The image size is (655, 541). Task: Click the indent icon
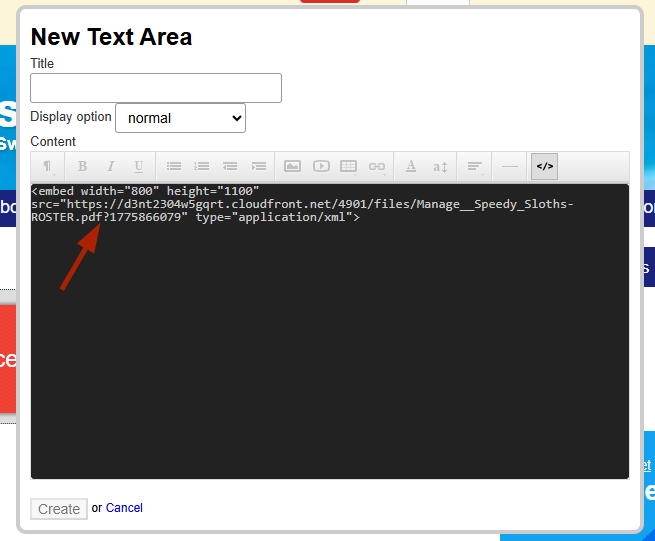tap(259, 167)
